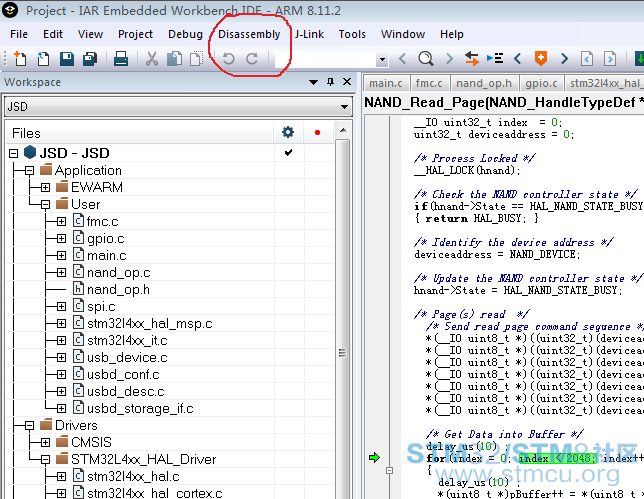Open the File menu

pos(19,34)
